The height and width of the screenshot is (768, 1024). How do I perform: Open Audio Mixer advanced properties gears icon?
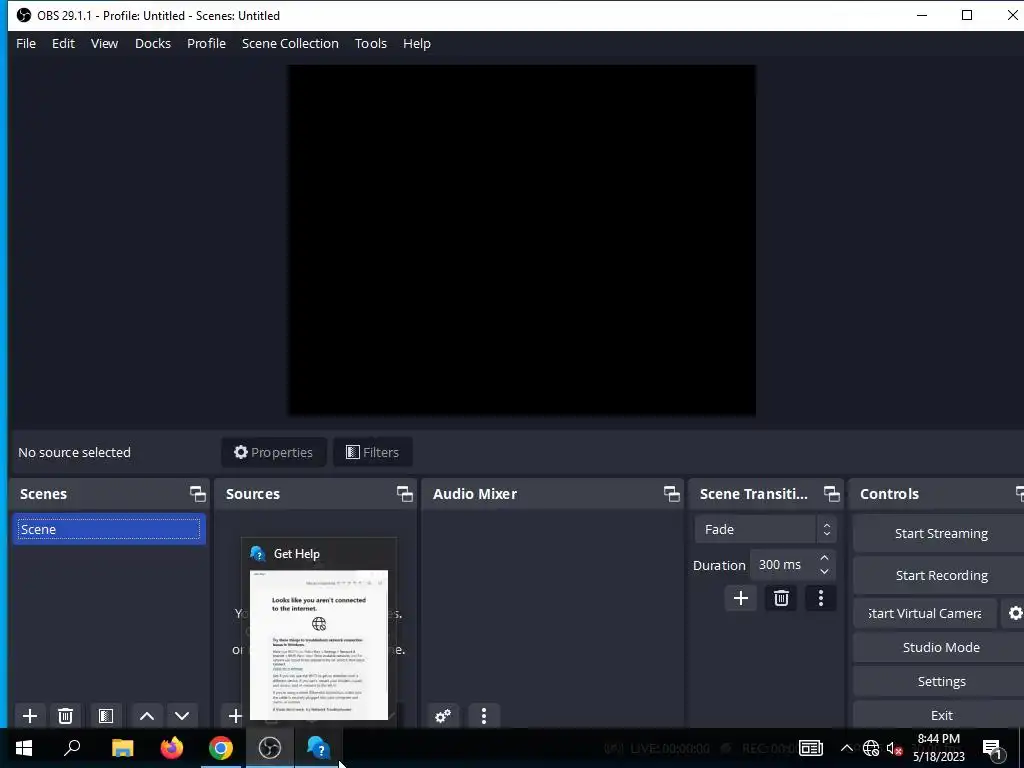[443, 716]
